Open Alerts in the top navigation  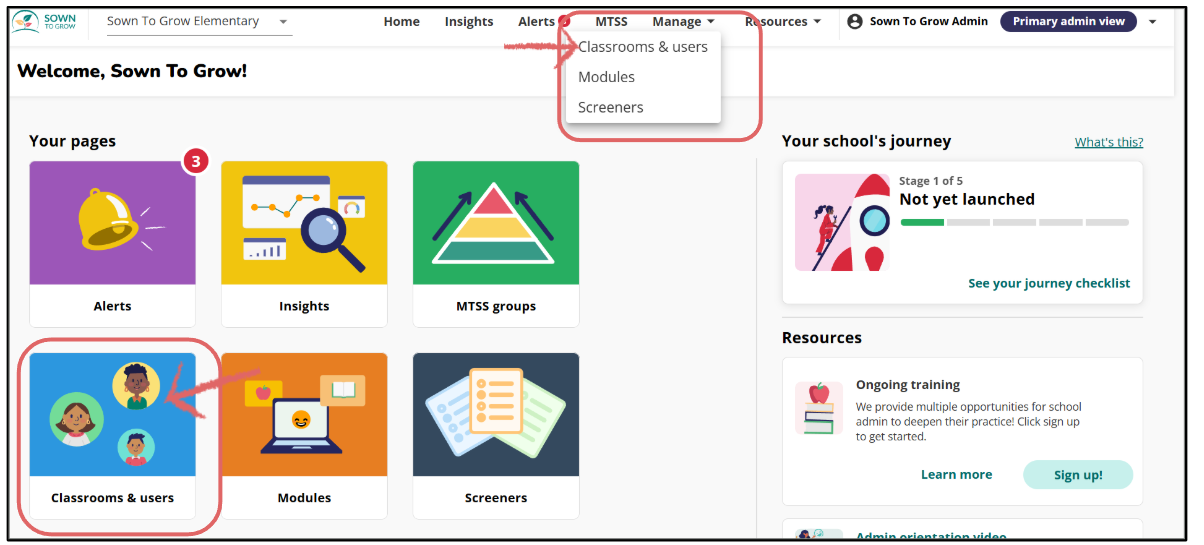537,21
